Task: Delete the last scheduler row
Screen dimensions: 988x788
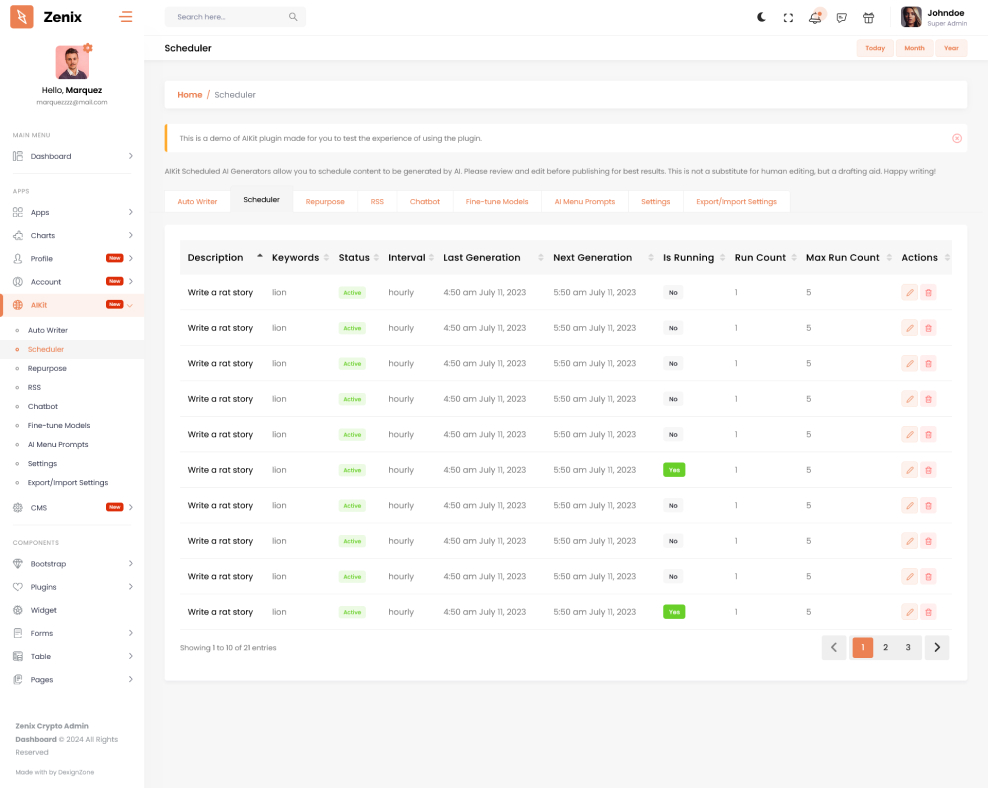Action: click(928, 612)
